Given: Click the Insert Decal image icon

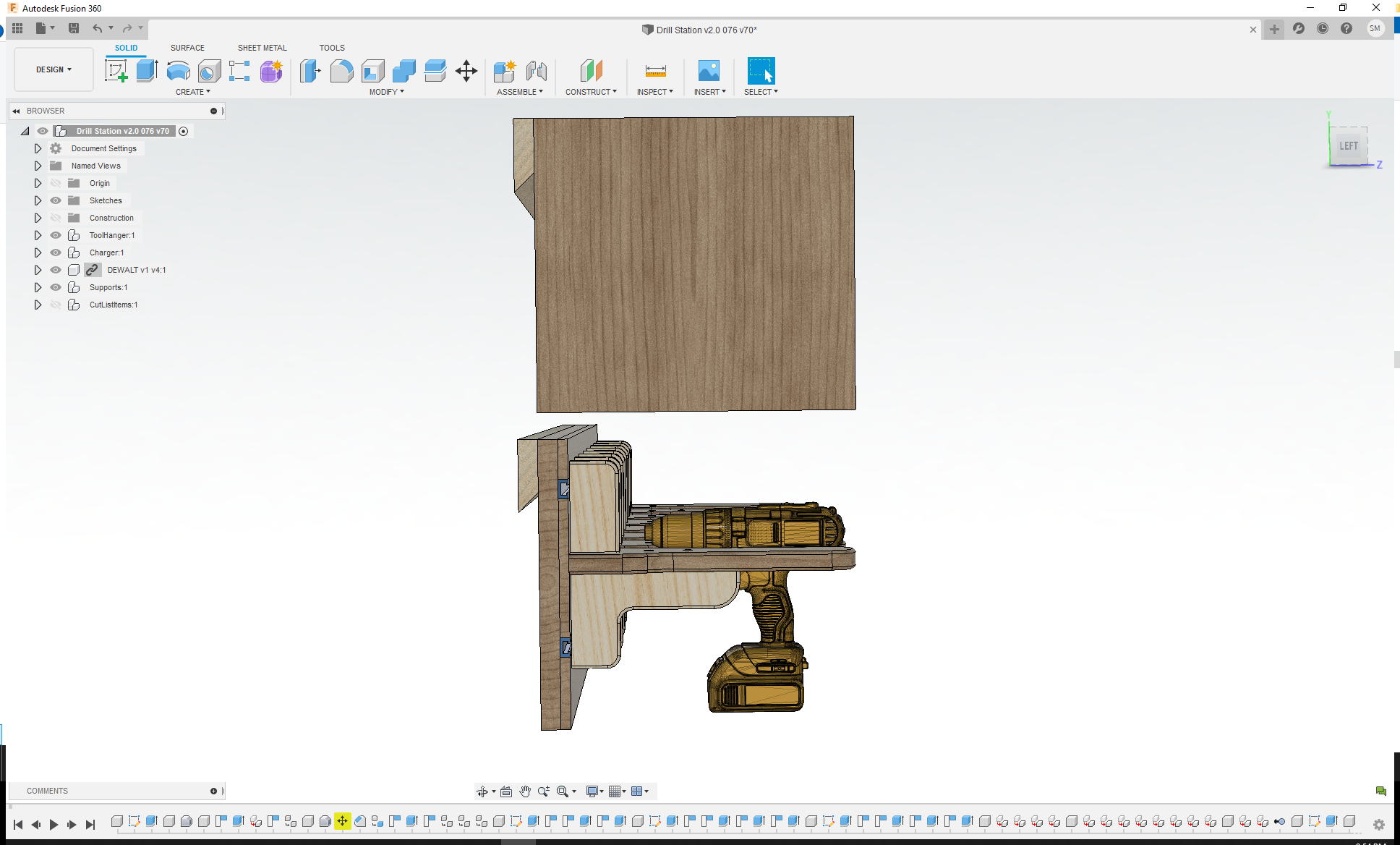Looking at the screenshot, I should 709,71.
